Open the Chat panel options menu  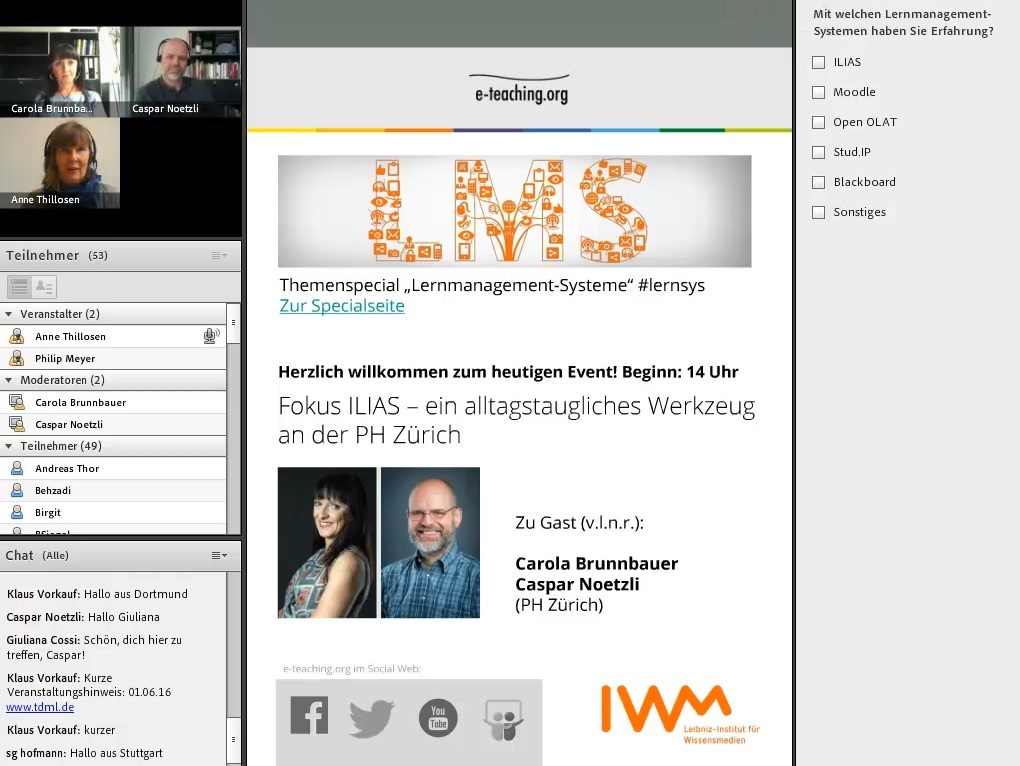click(219, 555)
